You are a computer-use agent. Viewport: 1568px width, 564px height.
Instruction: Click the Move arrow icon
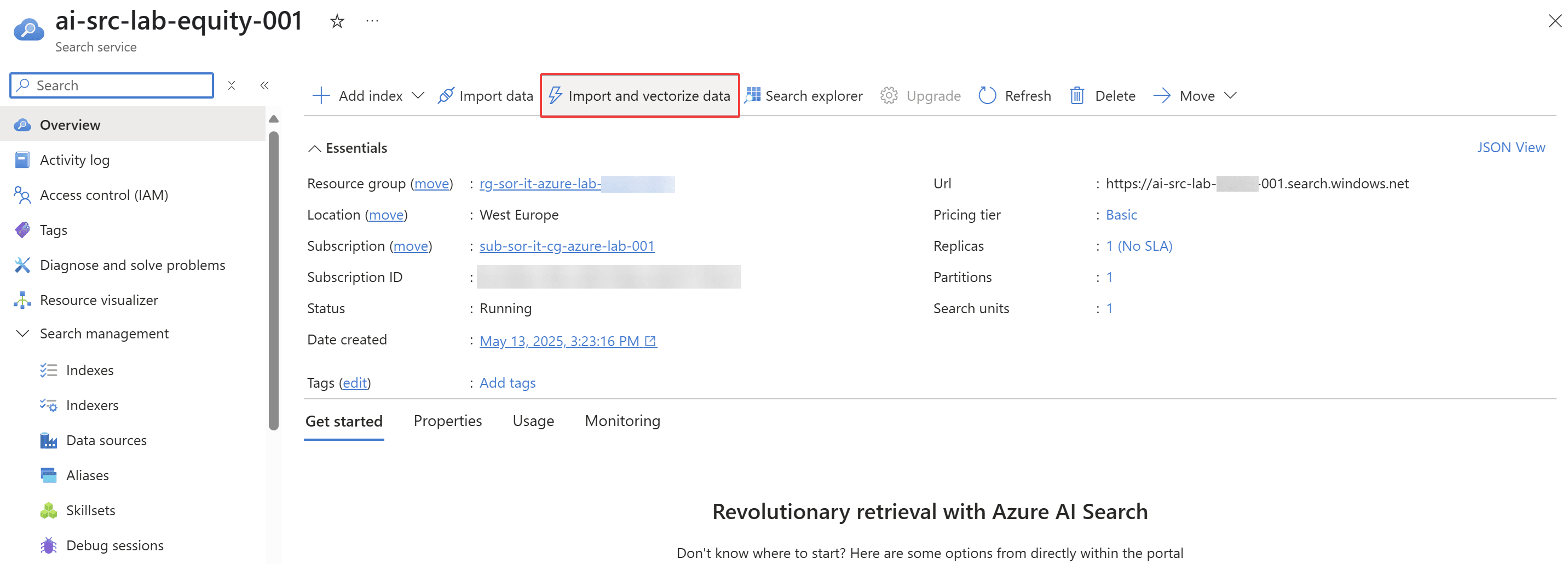coord(1161,96)
